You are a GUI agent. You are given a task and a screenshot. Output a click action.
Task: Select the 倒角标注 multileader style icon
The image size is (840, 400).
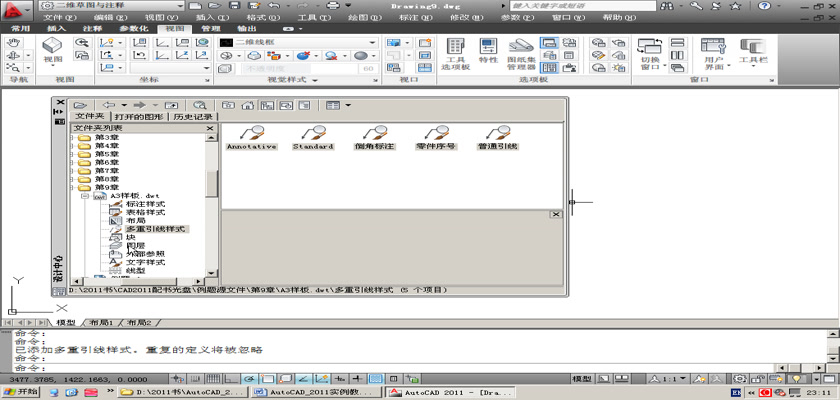pyautogui.click(x=374, y=138)
